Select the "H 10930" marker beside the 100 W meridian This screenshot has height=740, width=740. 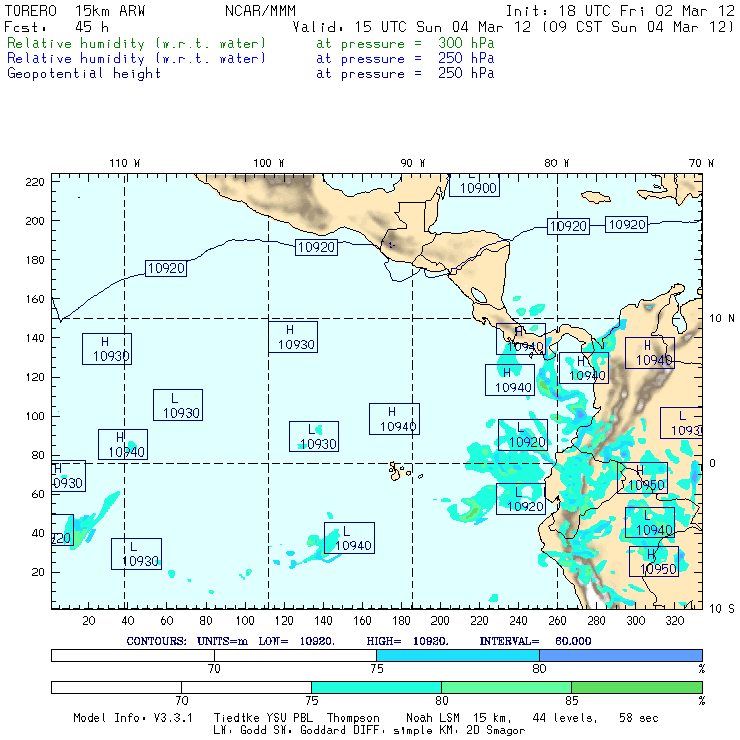(x=293, y=337)
